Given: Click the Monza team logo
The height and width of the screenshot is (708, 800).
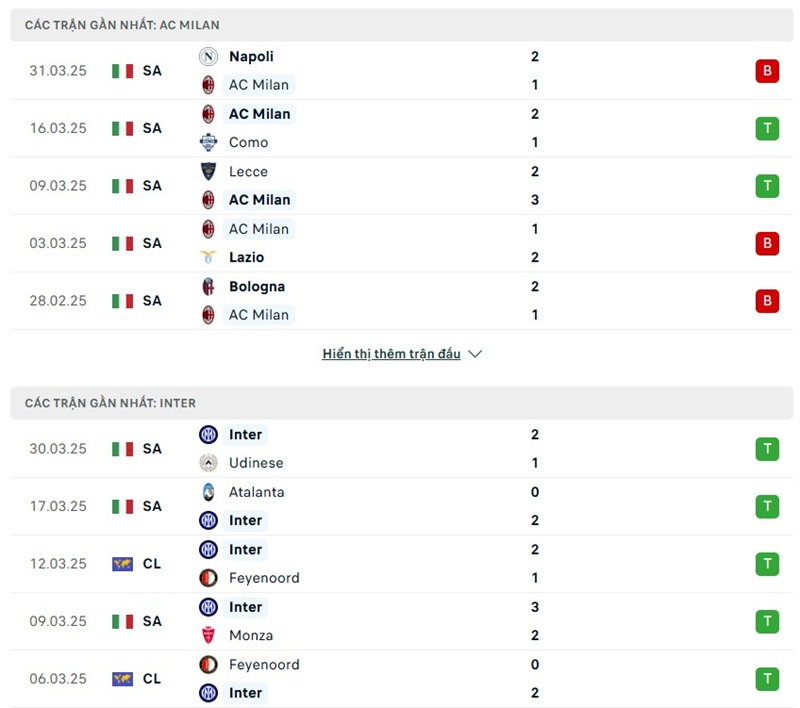Looking at the screenshot, I should [x=208, y=635].
